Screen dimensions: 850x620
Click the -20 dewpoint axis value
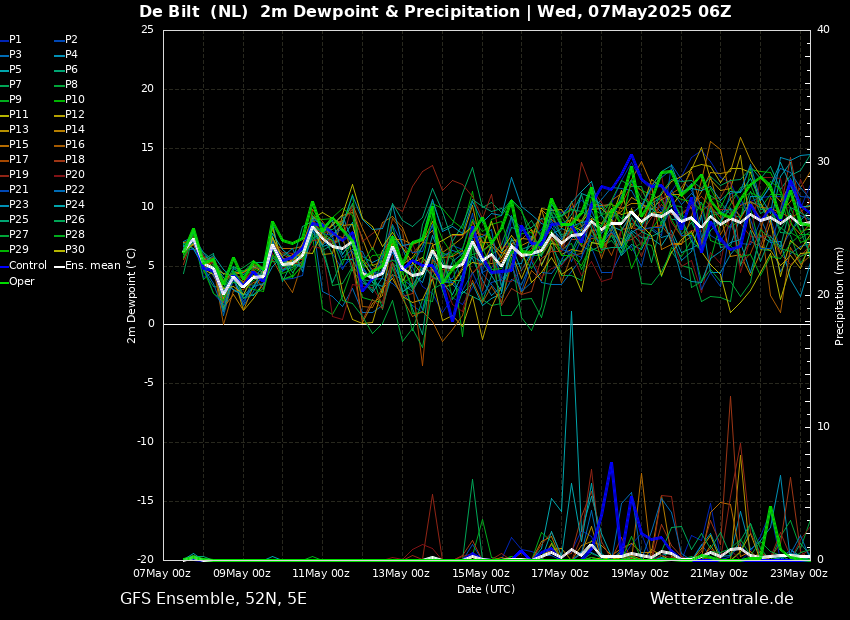pyautogui.click(x=145, y=560)
